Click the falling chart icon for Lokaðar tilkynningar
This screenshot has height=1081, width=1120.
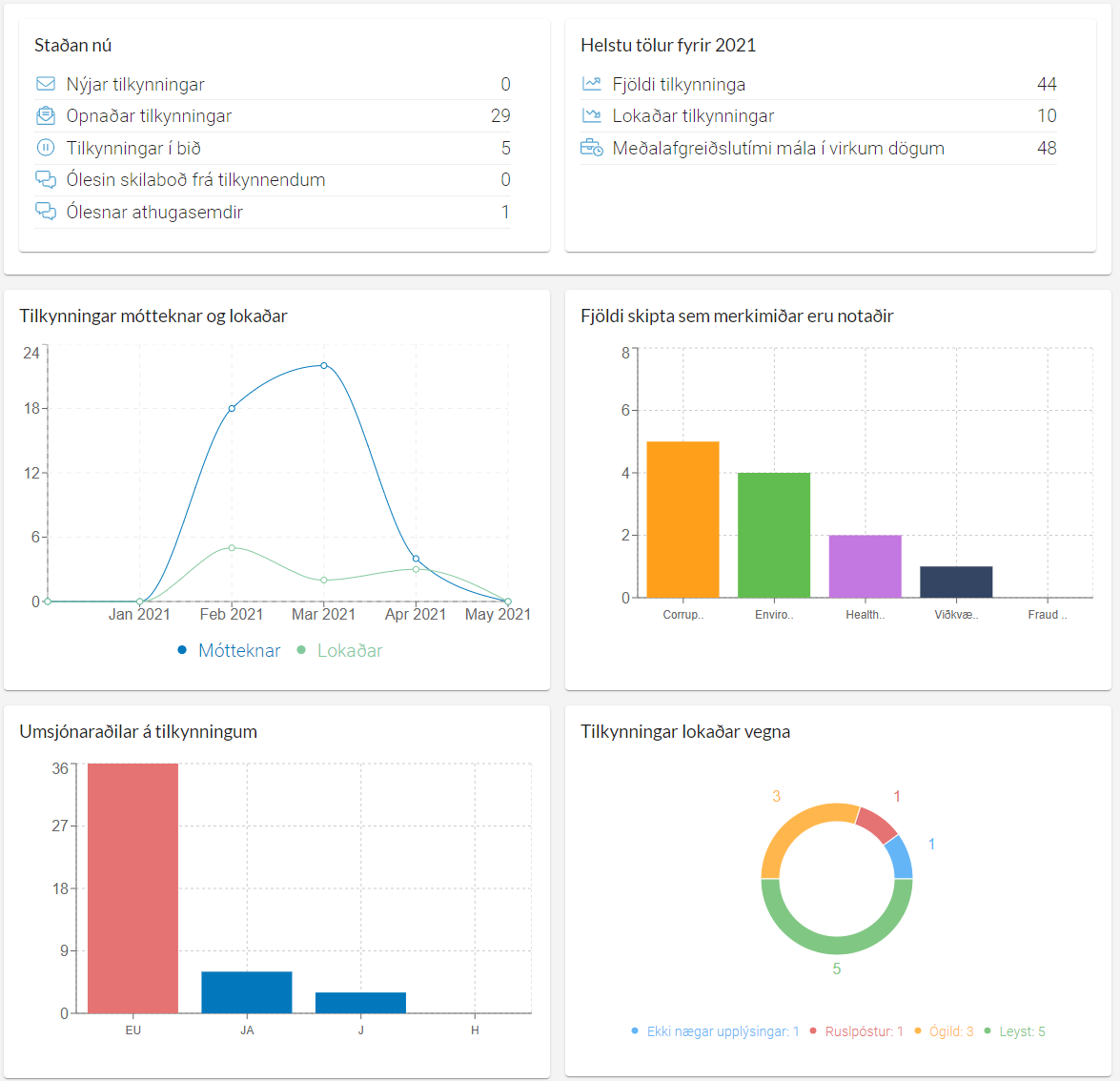592,116
